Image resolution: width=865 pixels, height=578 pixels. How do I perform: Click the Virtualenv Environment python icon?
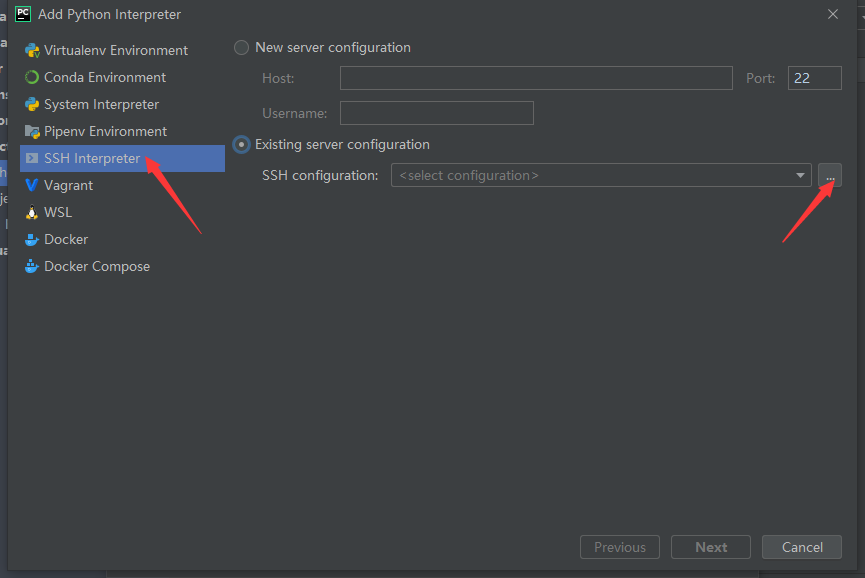(32, 51)
